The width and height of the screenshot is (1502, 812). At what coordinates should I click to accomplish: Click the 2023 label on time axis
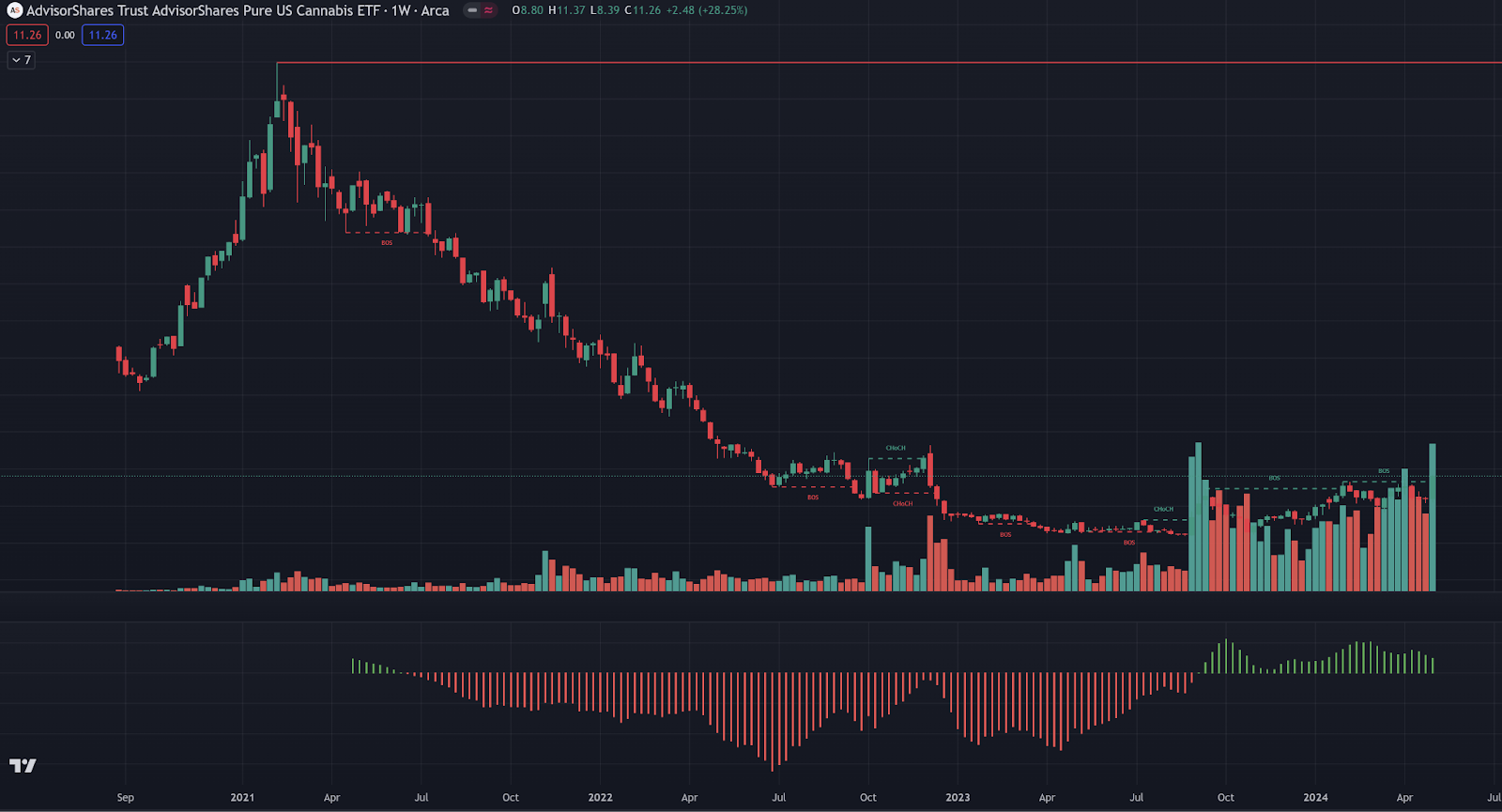958,797
